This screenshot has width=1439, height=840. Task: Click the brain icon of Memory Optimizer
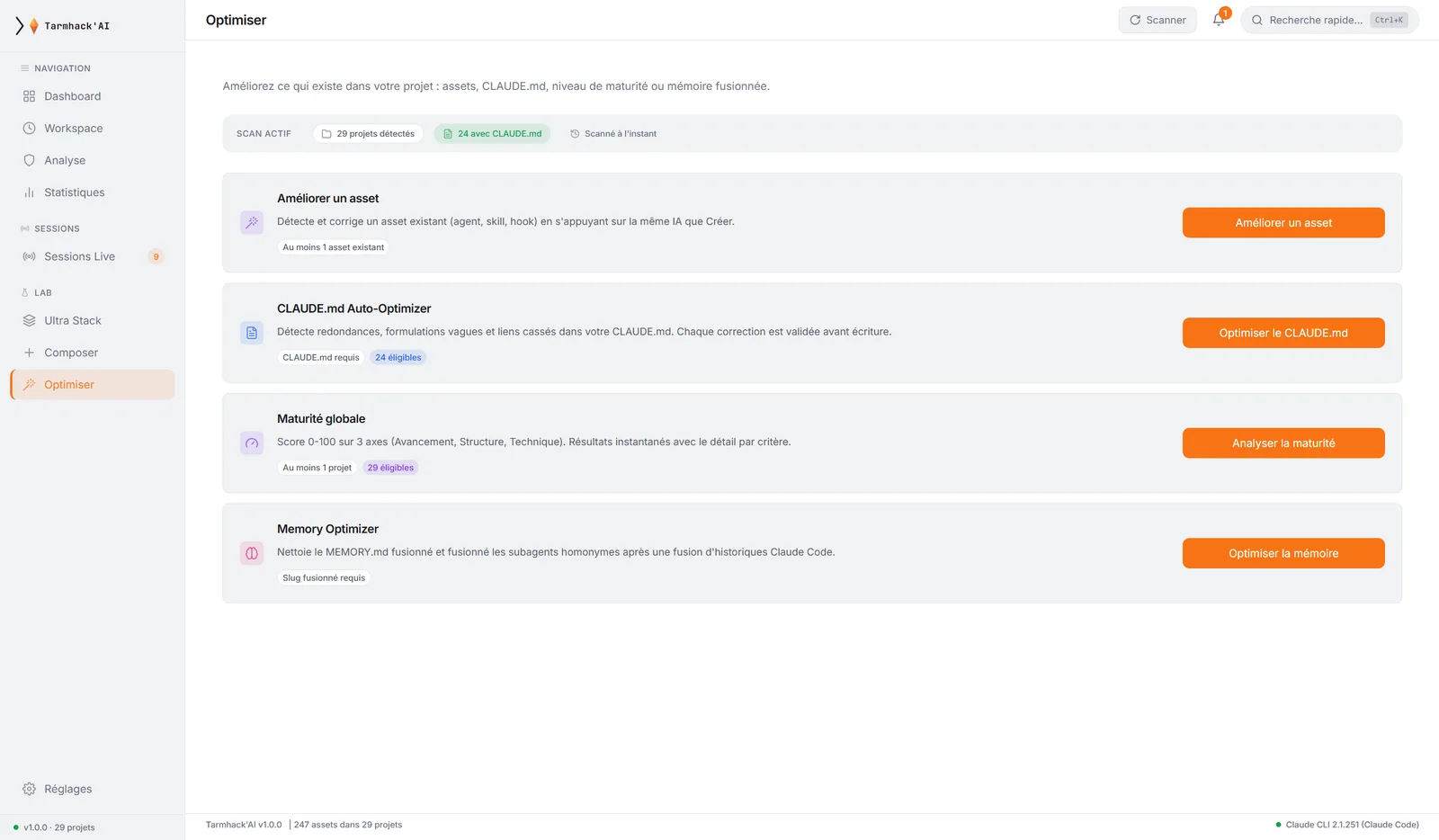(x=252, y=553)
